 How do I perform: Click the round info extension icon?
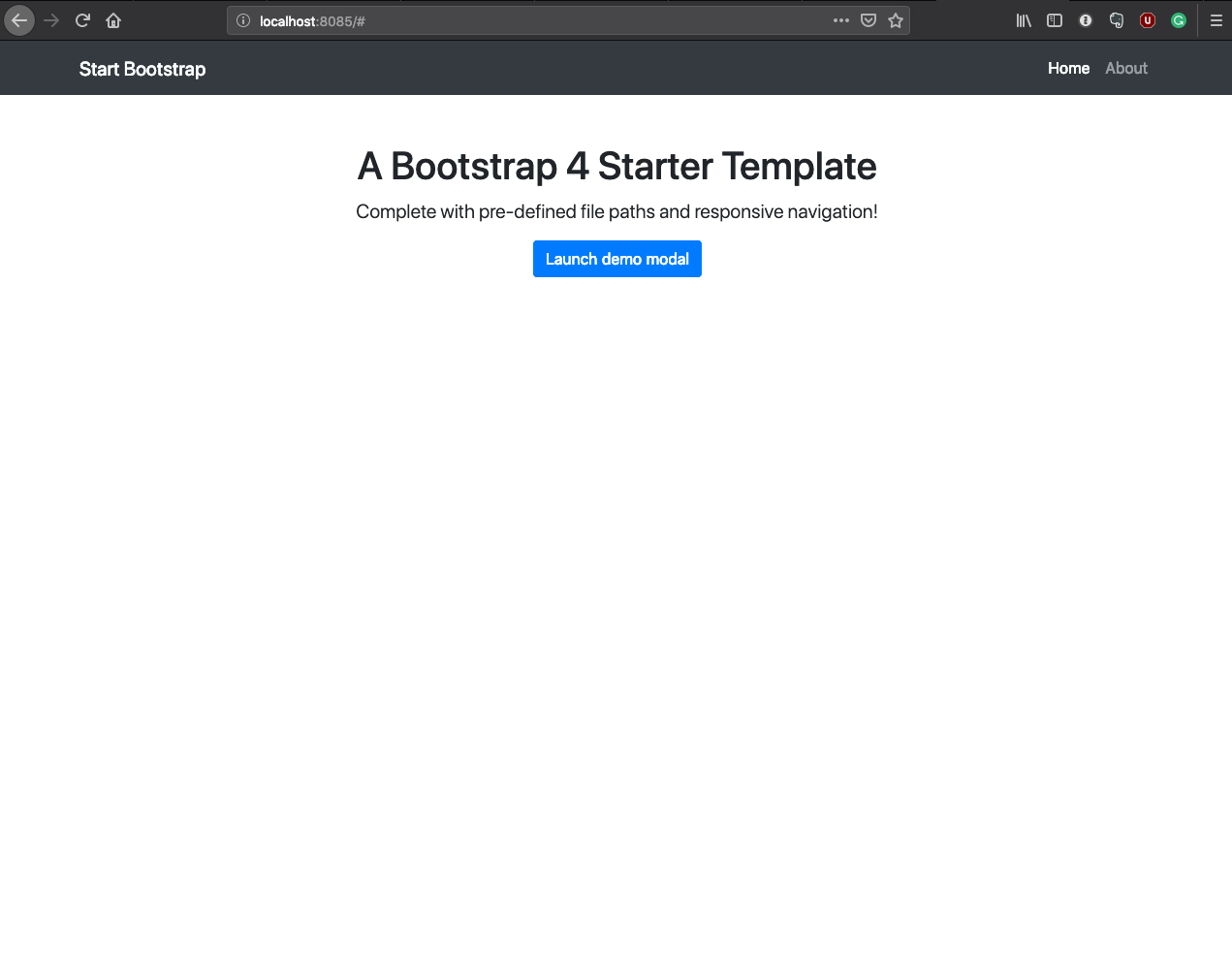click(x=1086, y=20)
